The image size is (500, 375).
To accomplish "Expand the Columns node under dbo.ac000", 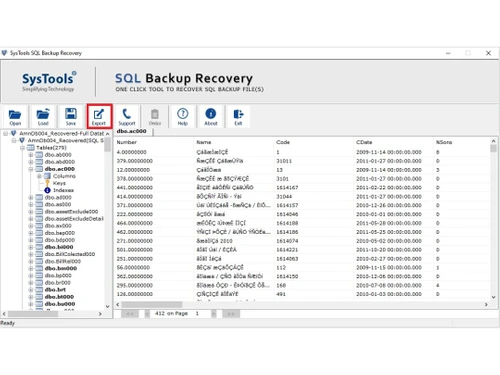I will pyautogui.click(x=39, y=176).
